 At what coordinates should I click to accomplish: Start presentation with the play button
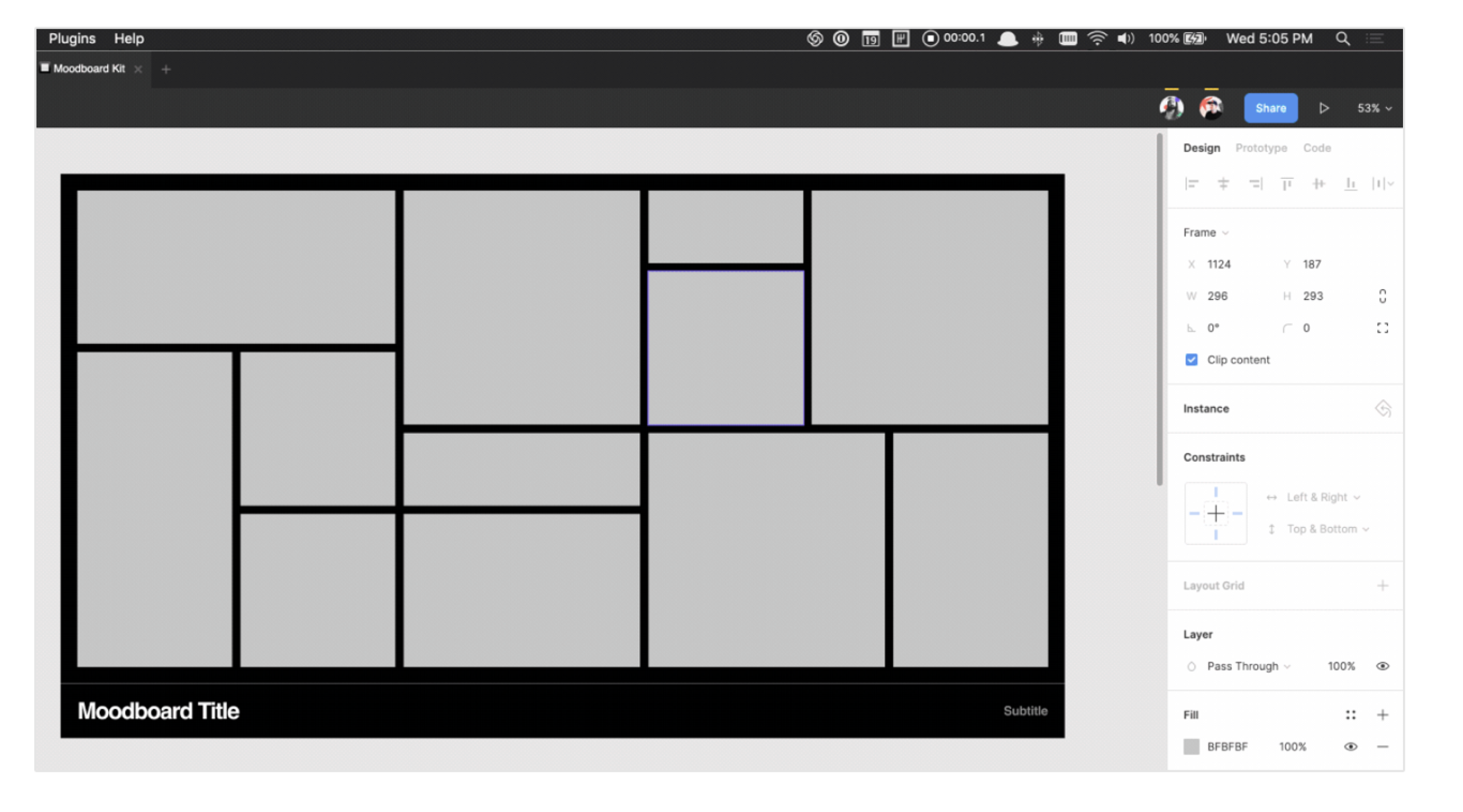pyautogui.click(x=1325, y=108)
